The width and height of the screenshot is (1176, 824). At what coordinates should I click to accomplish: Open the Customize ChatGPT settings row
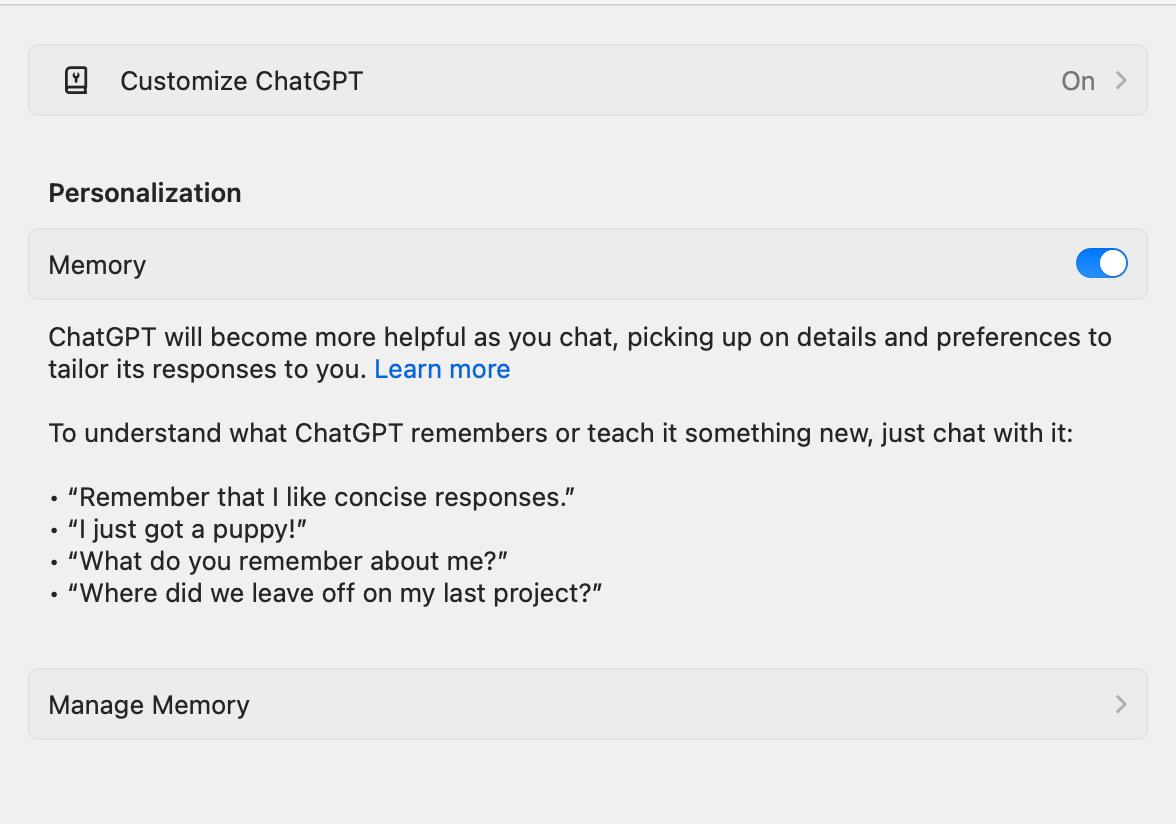pyautogui.click(x=241, y=81)
